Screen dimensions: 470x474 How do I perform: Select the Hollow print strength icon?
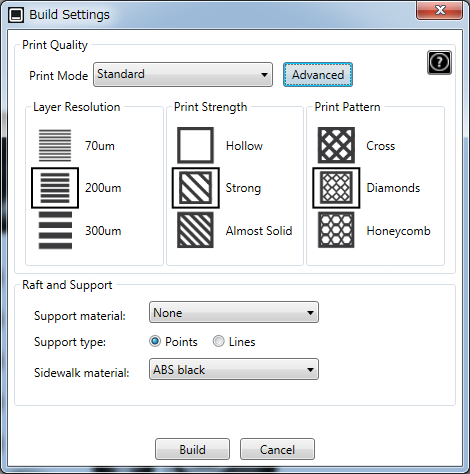point(195,145)
